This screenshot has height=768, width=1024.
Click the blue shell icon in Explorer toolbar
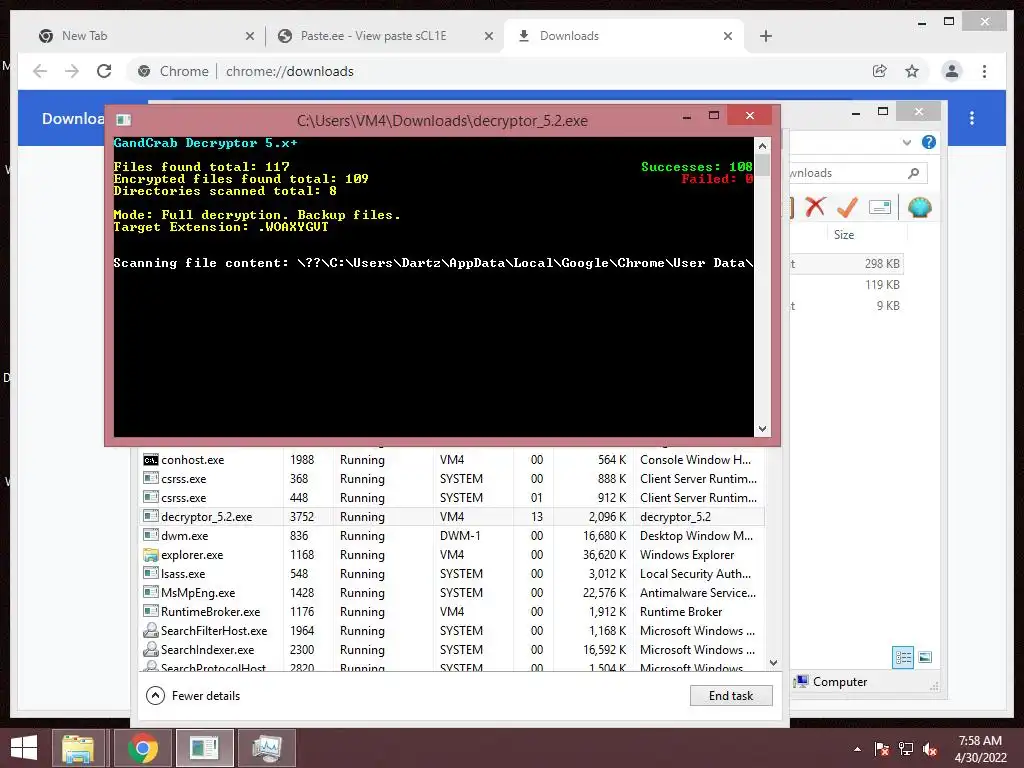(919, 208)
